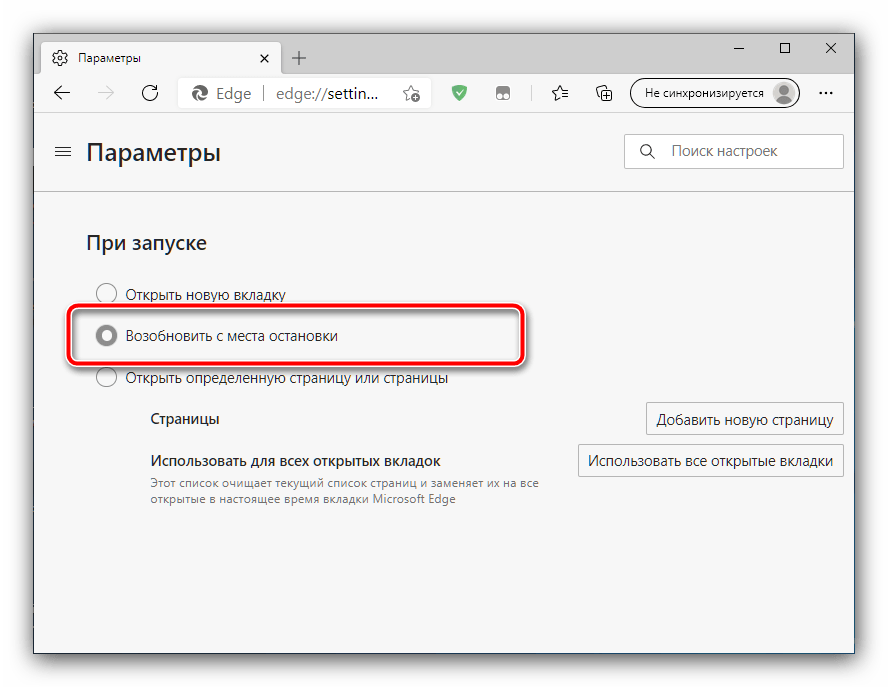Reload the page with the refresh icon
888x687 pixels.
tap(150, 93)
